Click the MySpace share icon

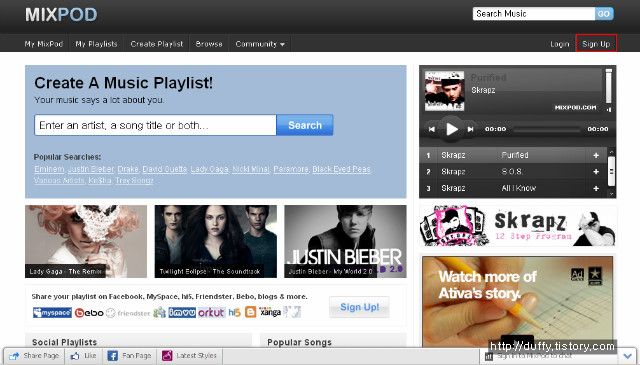coord(52,313)
